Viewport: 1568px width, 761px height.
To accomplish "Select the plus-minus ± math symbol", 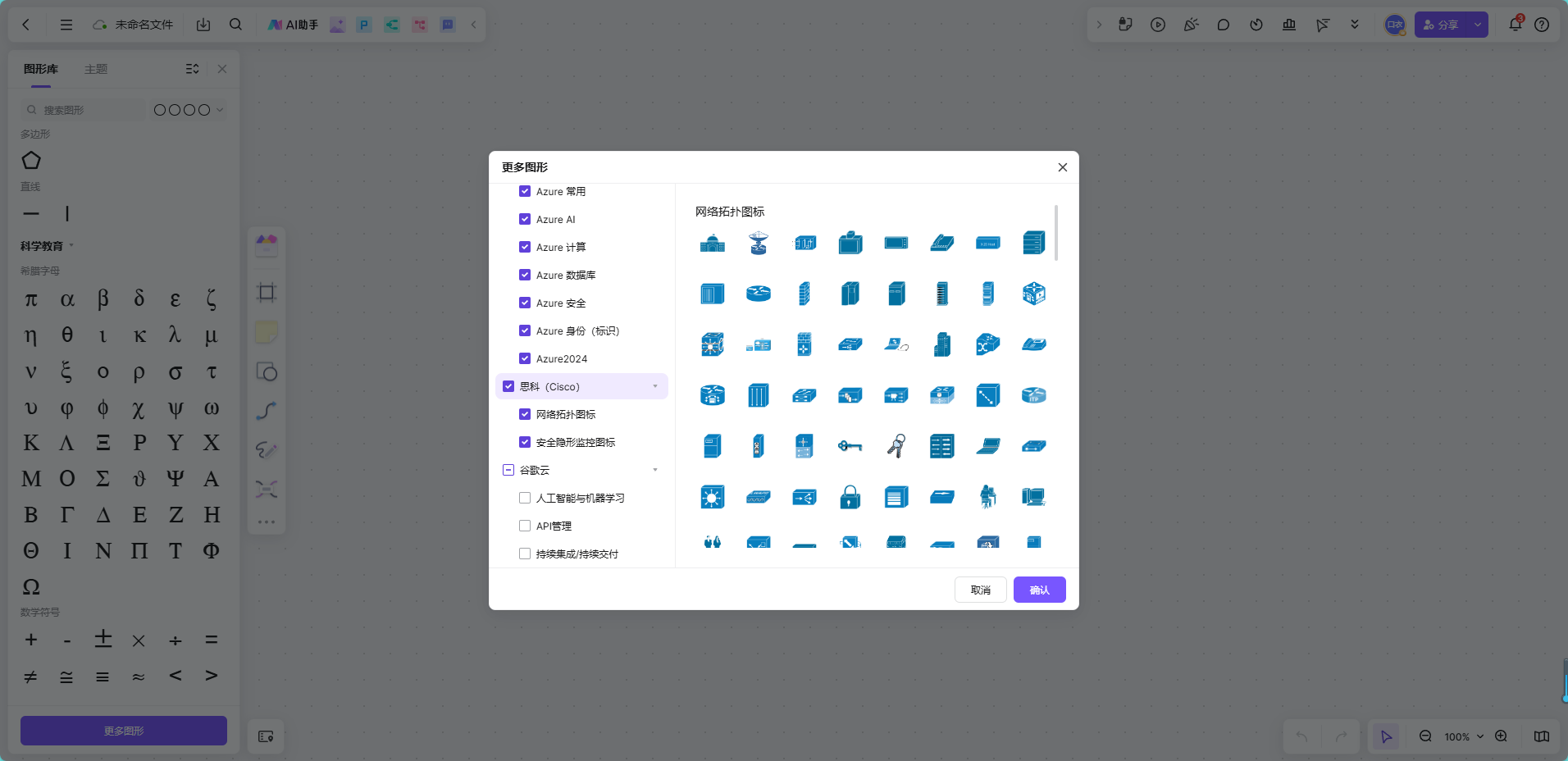I will click(103, 639).
